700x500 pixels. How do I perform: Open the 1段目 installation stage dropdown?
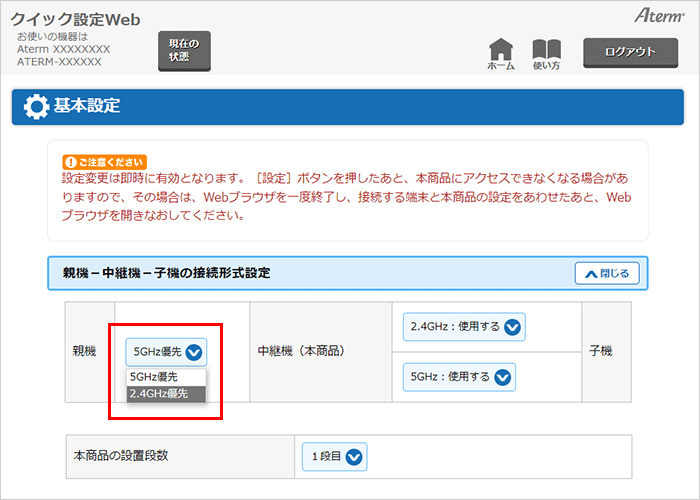click(334, 457)
